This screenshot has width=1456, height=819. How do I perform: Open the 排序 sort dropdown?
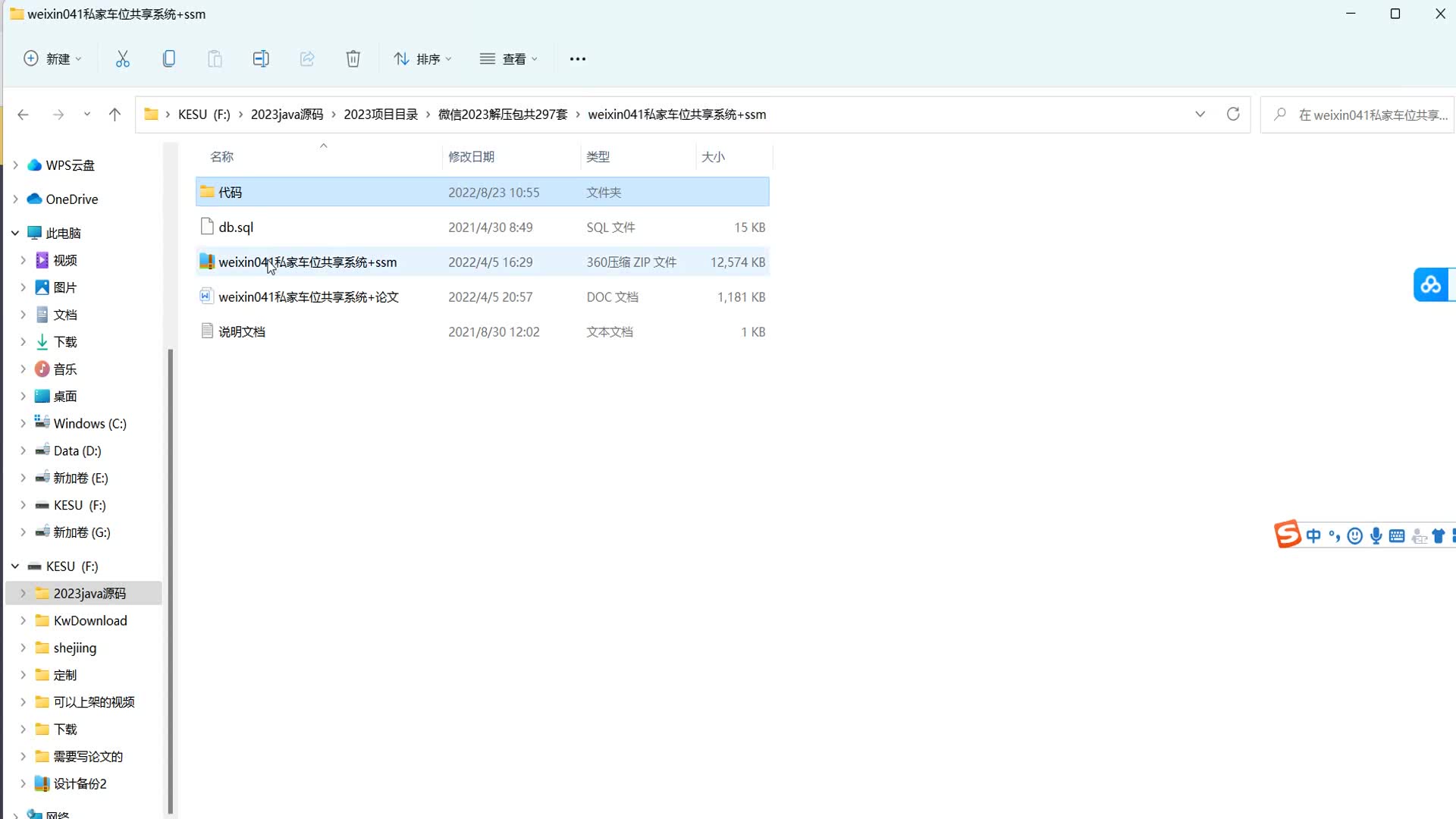point(423,59)
